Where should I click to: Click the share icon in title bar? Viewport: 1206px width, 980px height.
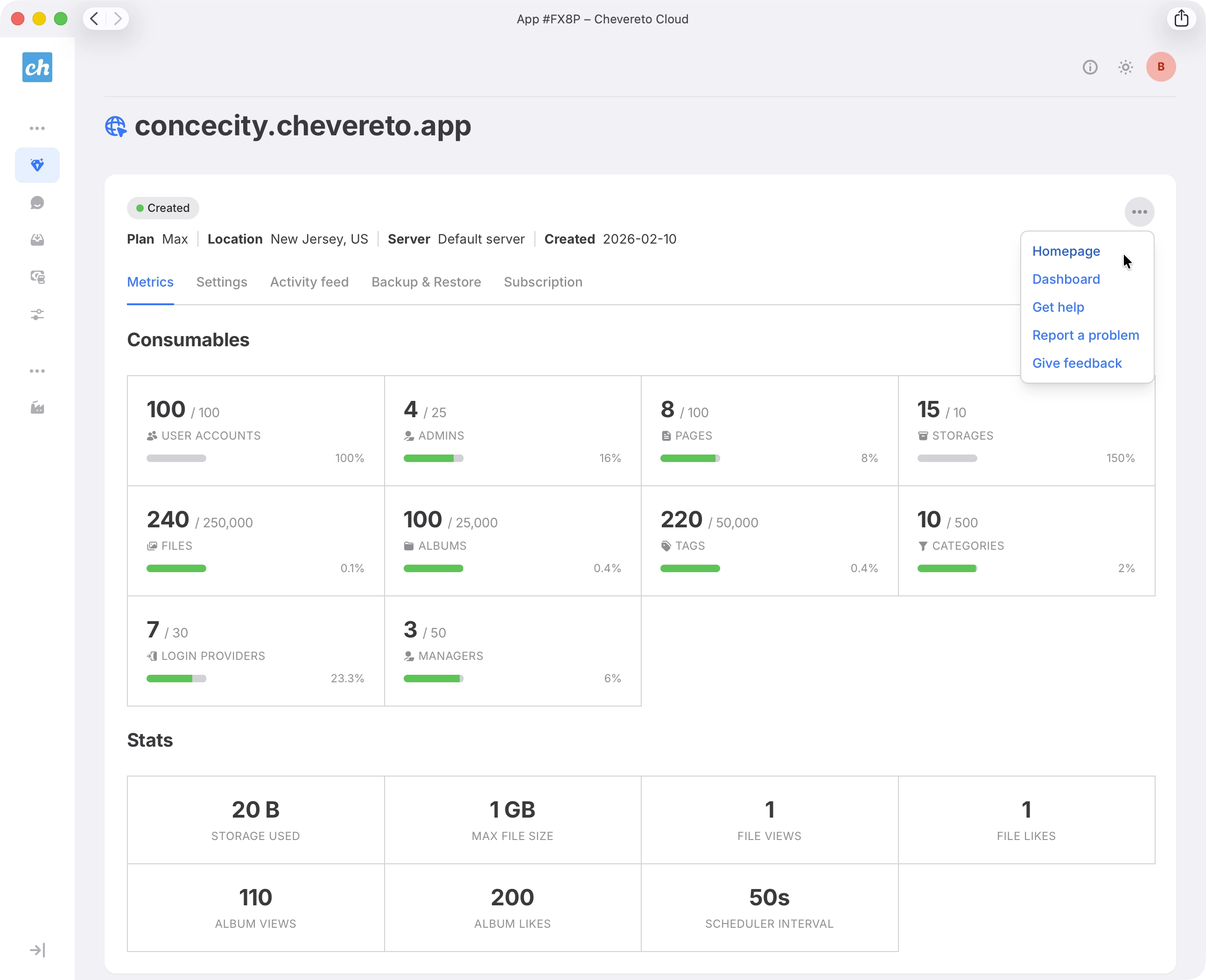coord(1181,19)
